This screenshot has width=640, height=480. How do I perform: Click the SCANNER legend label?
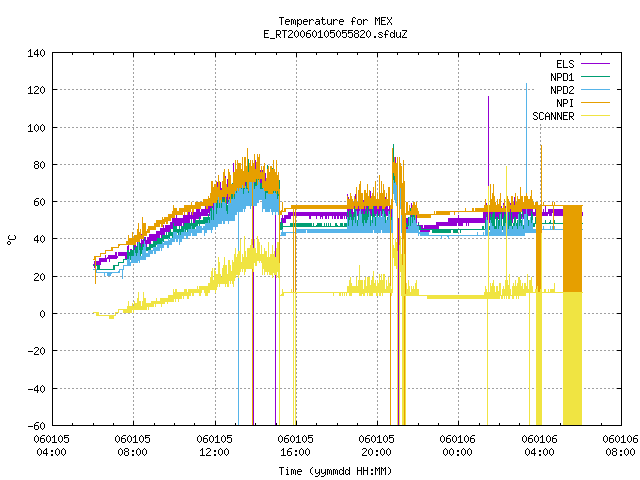tap(553, 116)
